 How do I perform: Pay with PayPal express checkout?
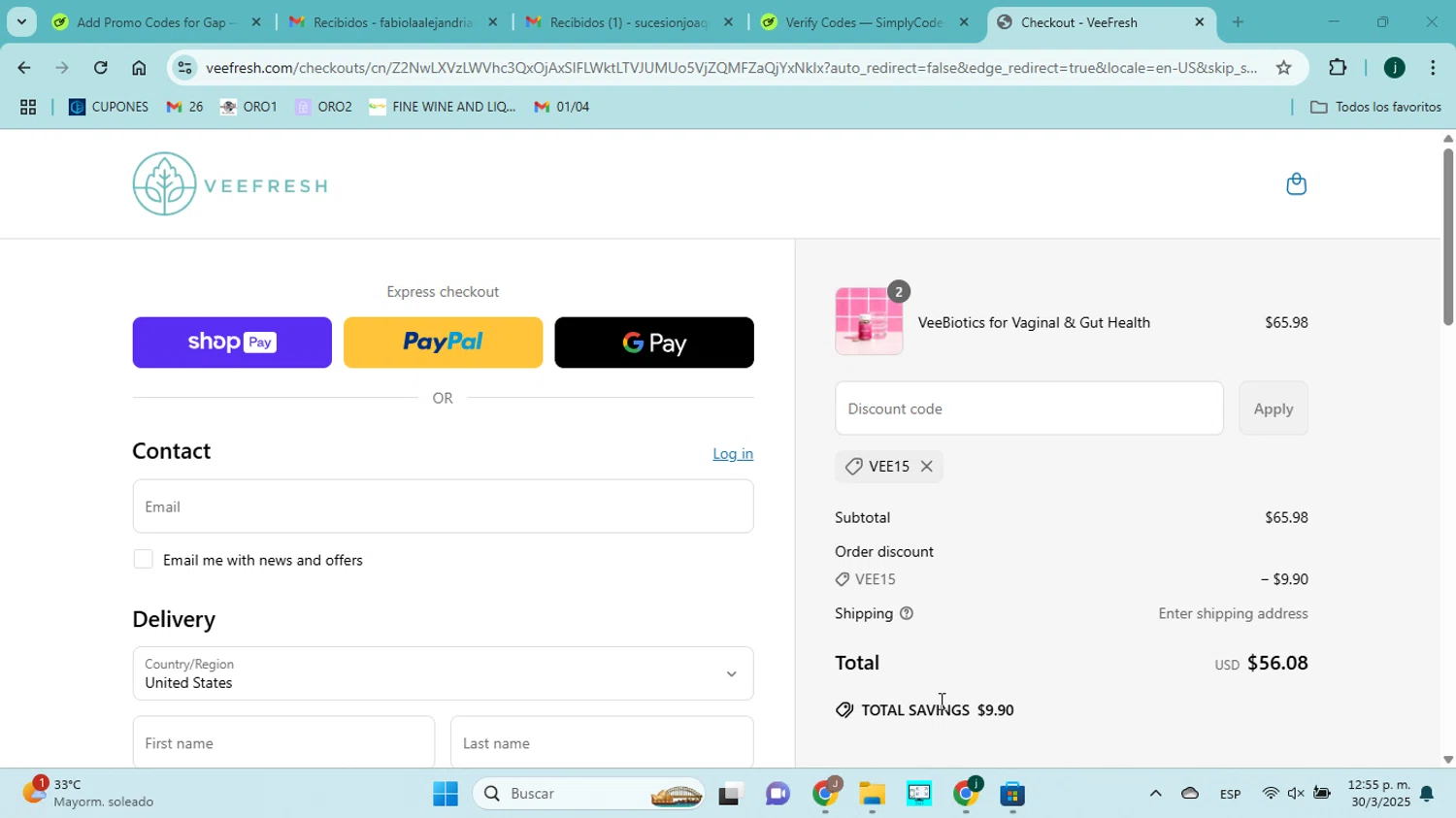443,343
